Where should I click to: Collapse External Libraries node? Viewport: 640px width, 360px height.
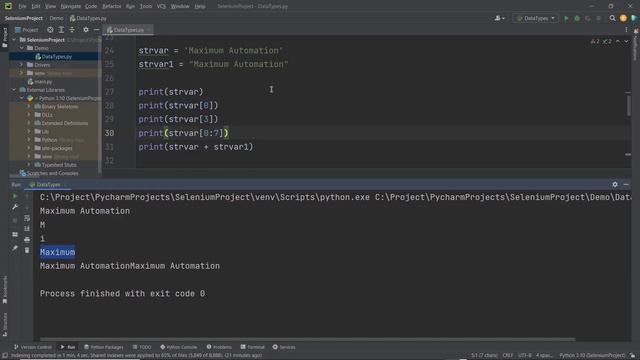[14, 90]
